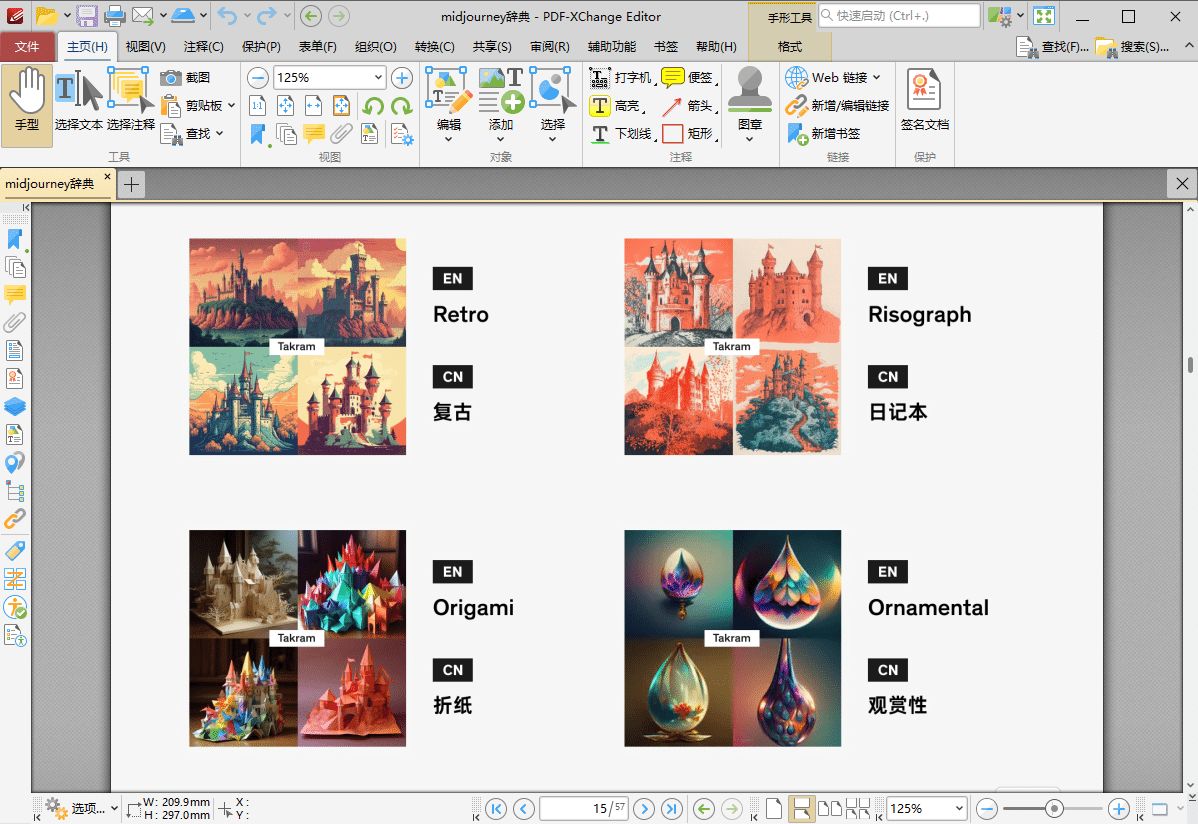The image size is (1198, 824).
Task: Click the Snapshot camera icon
Action: pyautogui.click(x=171, y=78)
